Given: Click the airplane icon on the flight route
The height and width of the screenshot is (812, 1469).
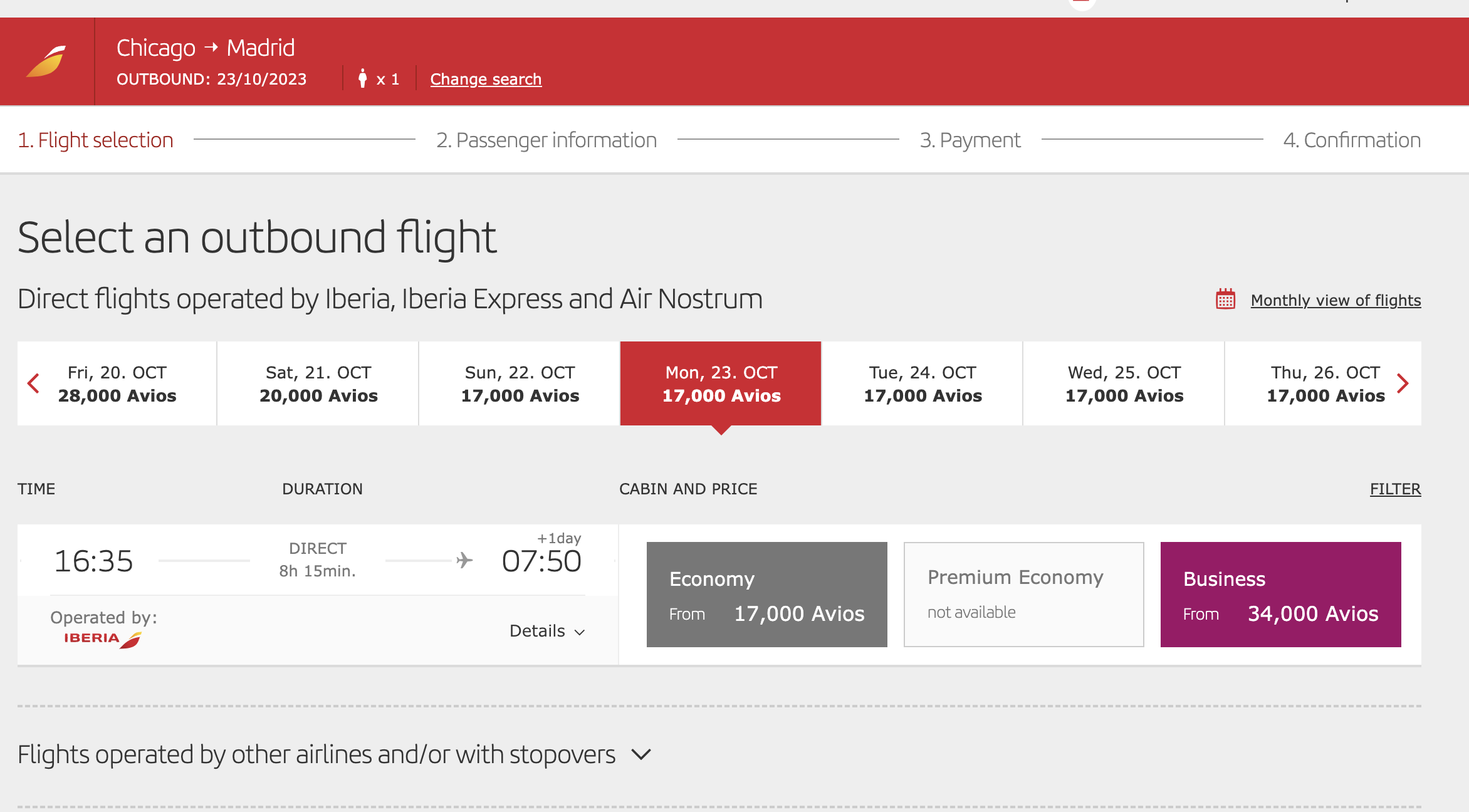Looking at the screenshot, I should pyautogui.click(x=464, y=560).
